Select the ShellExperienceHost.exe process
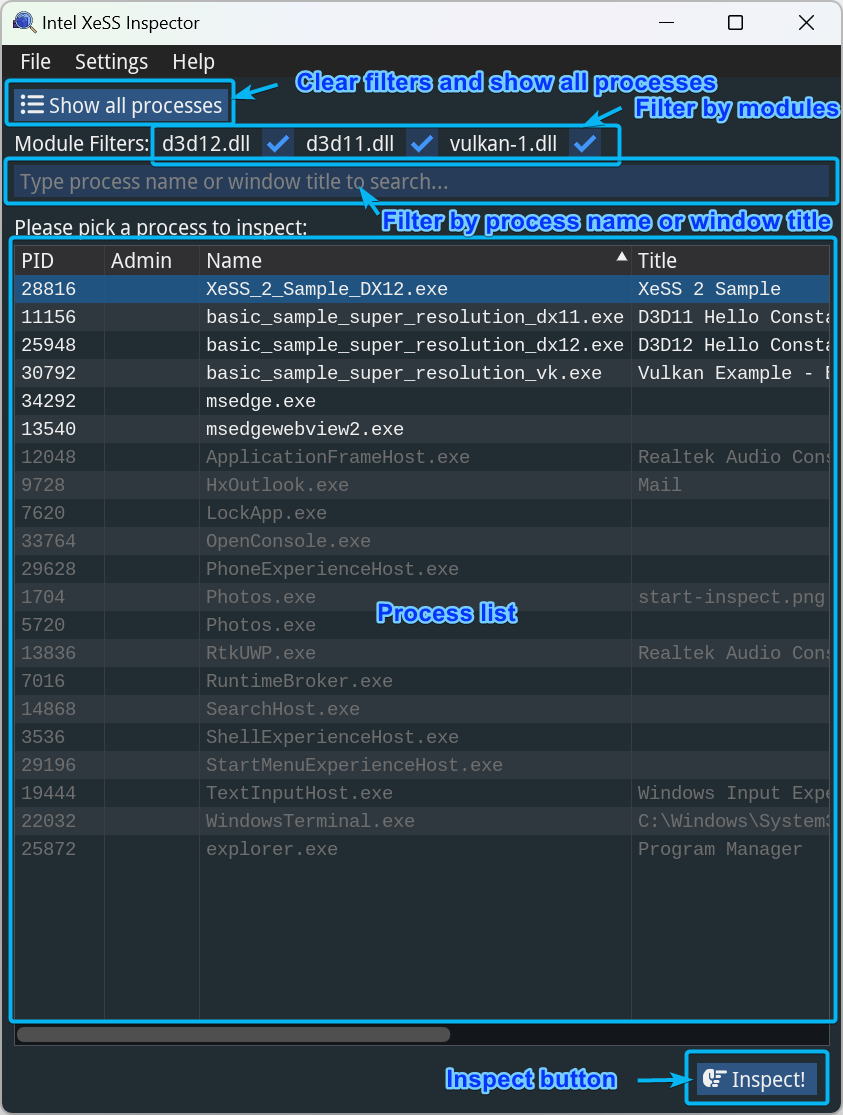Screen dimensions: 843x1115 (421, 737)
